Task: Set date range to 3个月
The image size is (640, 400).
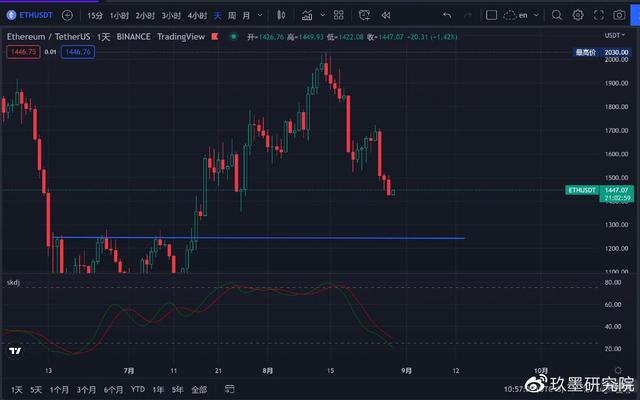Action: [x=86, y=390]
